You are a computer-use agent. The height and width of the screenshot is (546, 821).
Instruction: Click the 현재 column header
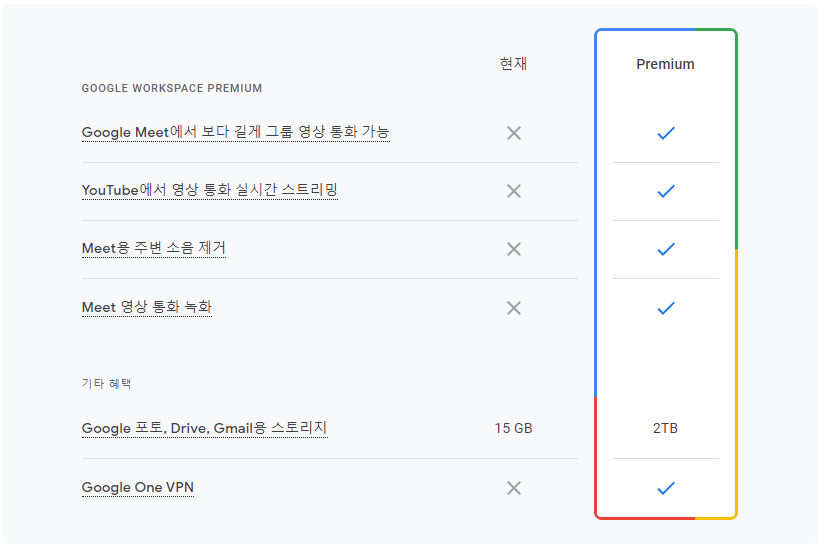(513, 63)
